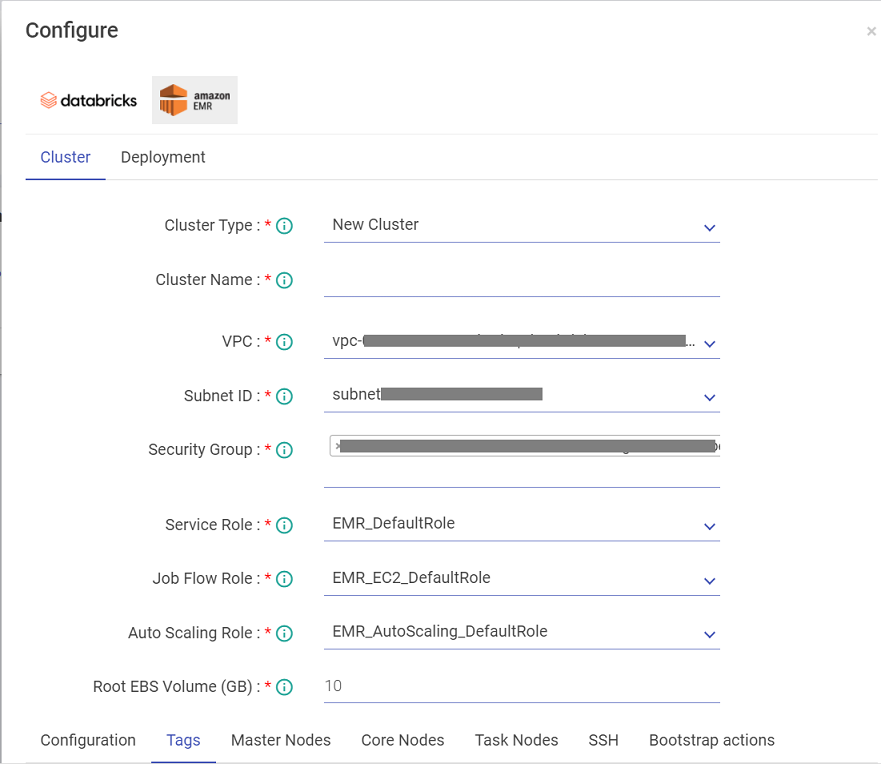The width and height of the screenshot is (881, 764).
Task: Open the Task Nodes tab
Action: pyautogui.click(x=516, y=740)
